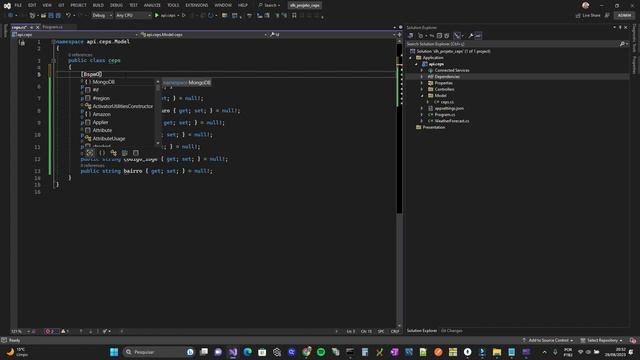Switch to the Program.cs editor tab
The image size is (640, 360).
click(x=53, y=27)
